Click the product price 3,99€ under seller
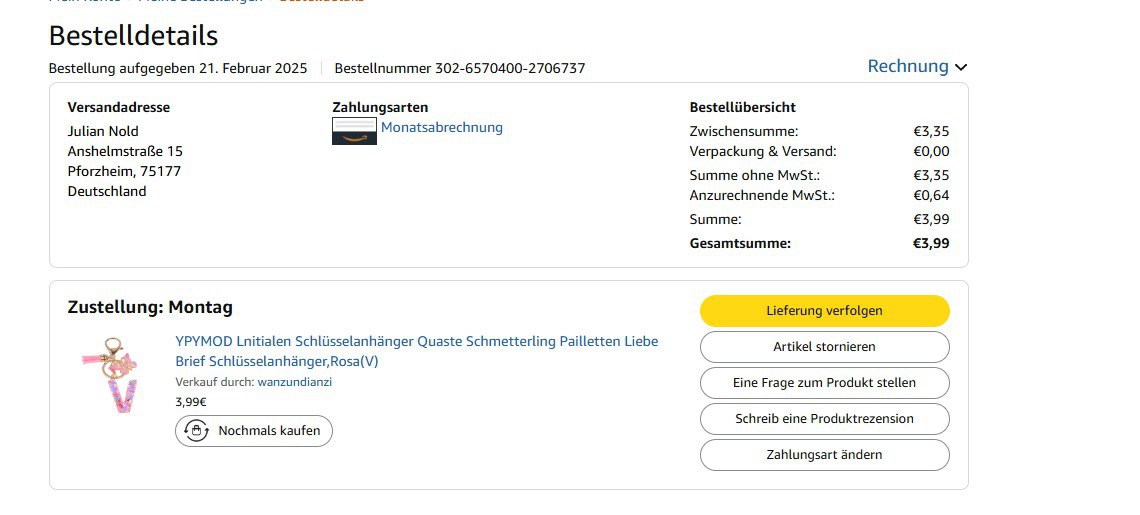Screen dimensions: 1140x515 (190, 402)
